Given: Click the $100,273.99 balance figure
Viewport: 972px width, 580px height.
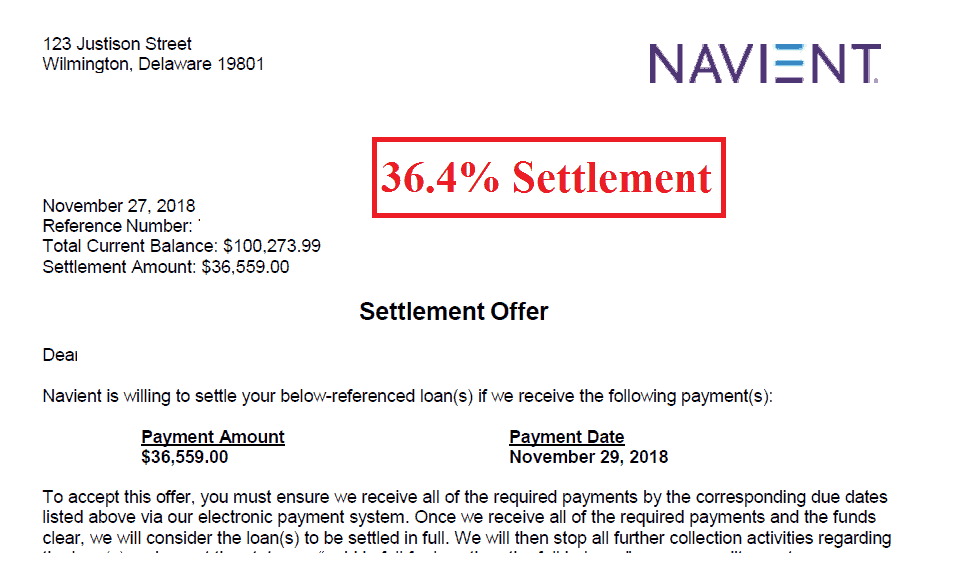Looking at the screenshot, I should pyautogui.click(x=272, y=246).
